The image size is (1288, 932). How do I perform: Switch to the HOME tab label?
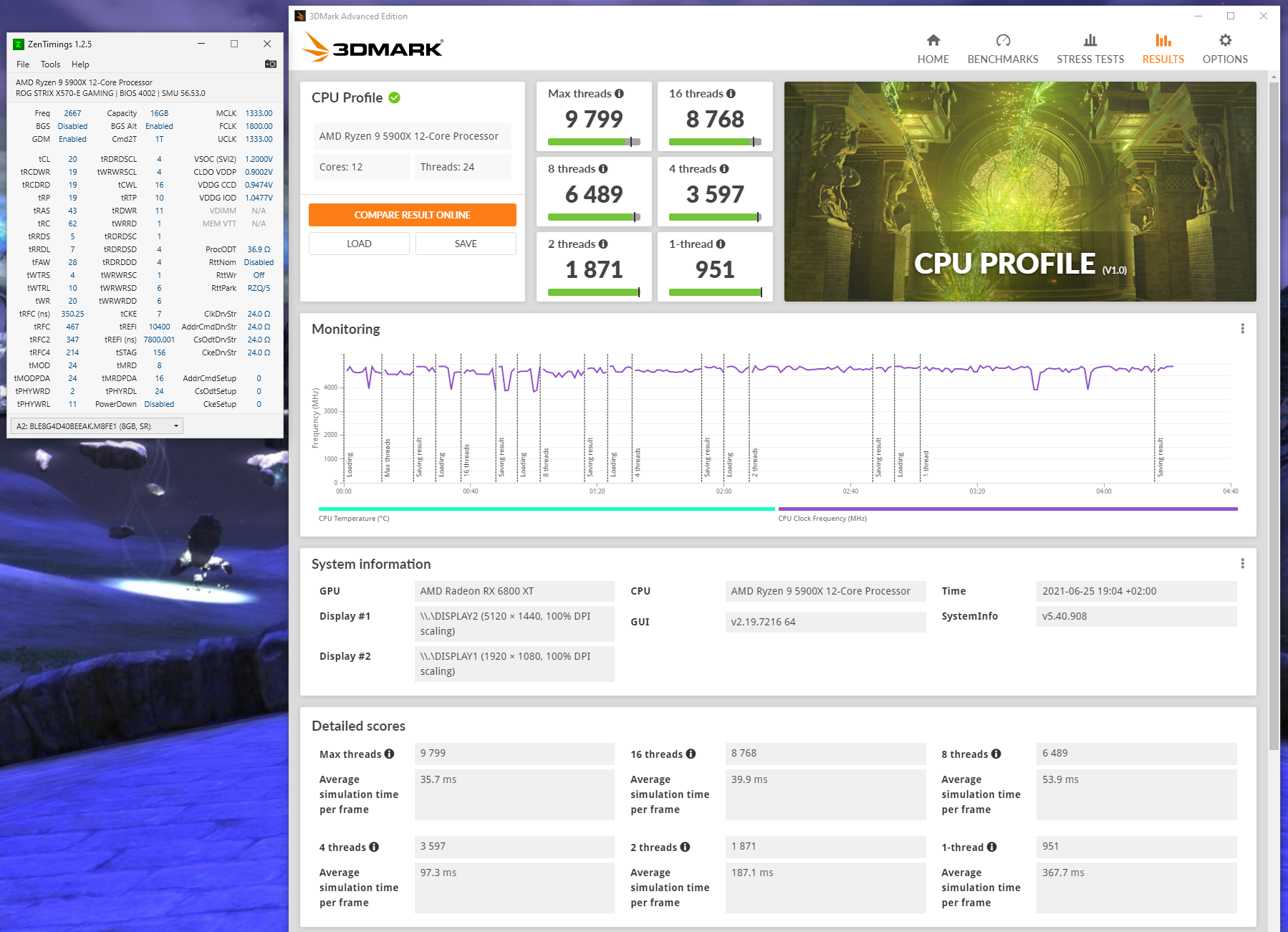pos(933,59)
